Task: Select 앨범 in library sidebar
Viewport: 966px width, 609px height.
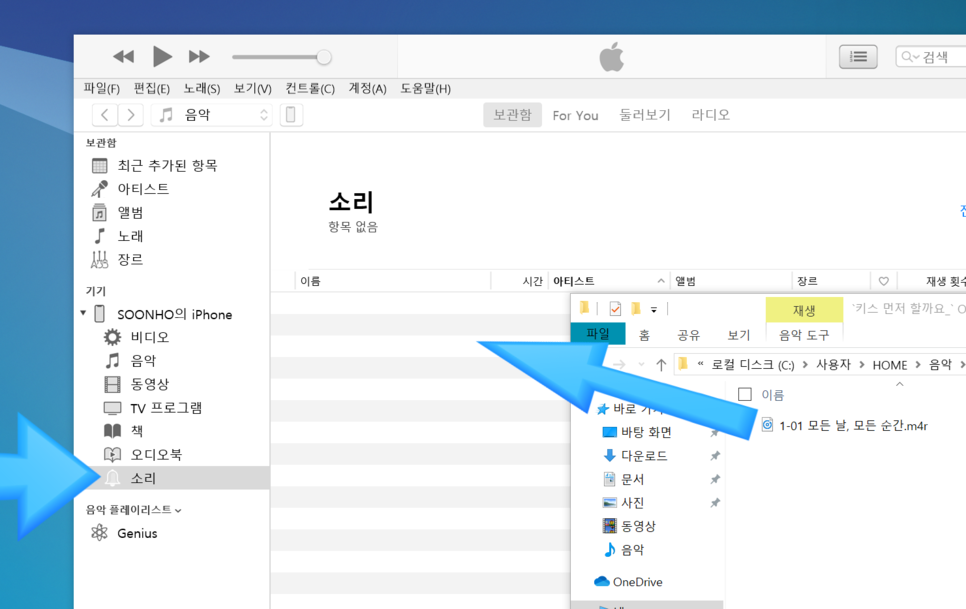Action: [130, 212]
